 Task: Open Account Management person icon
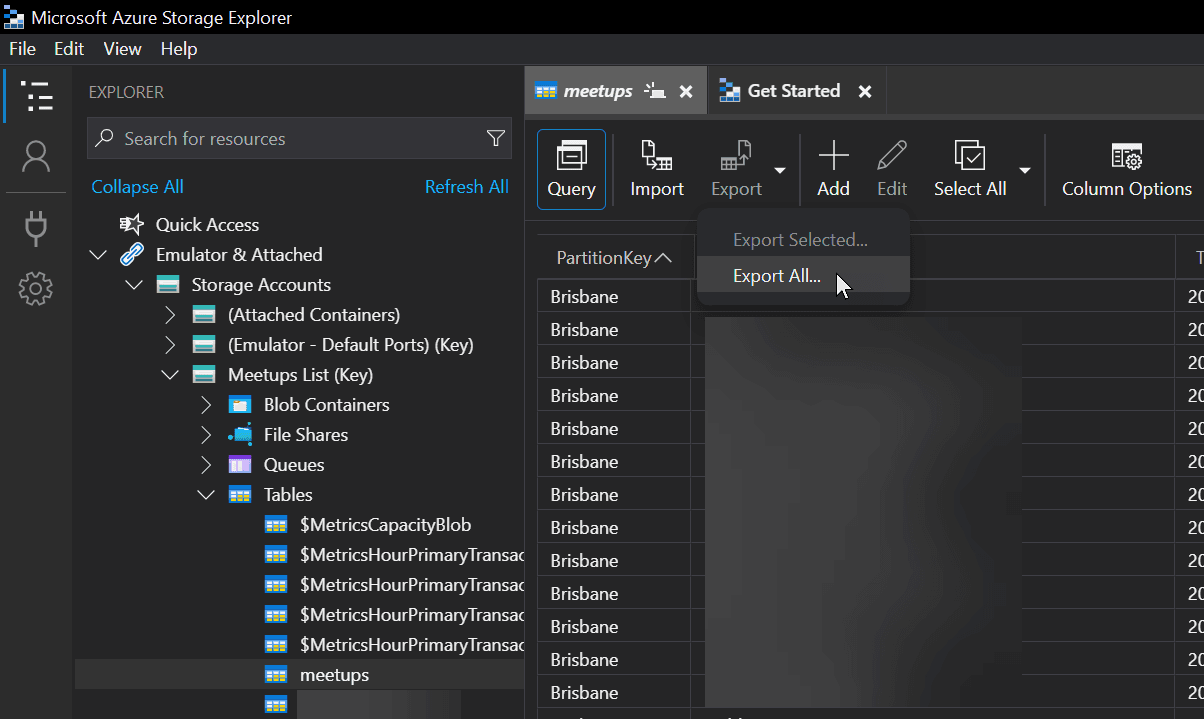[36, 157]
